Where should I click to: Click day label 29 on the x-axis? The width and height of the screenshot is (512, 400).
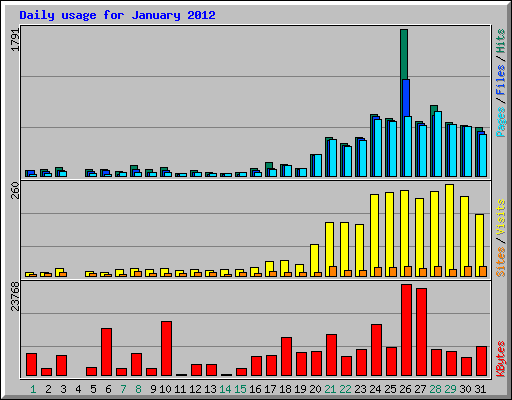pyautogui.click(x=450, y=389)
